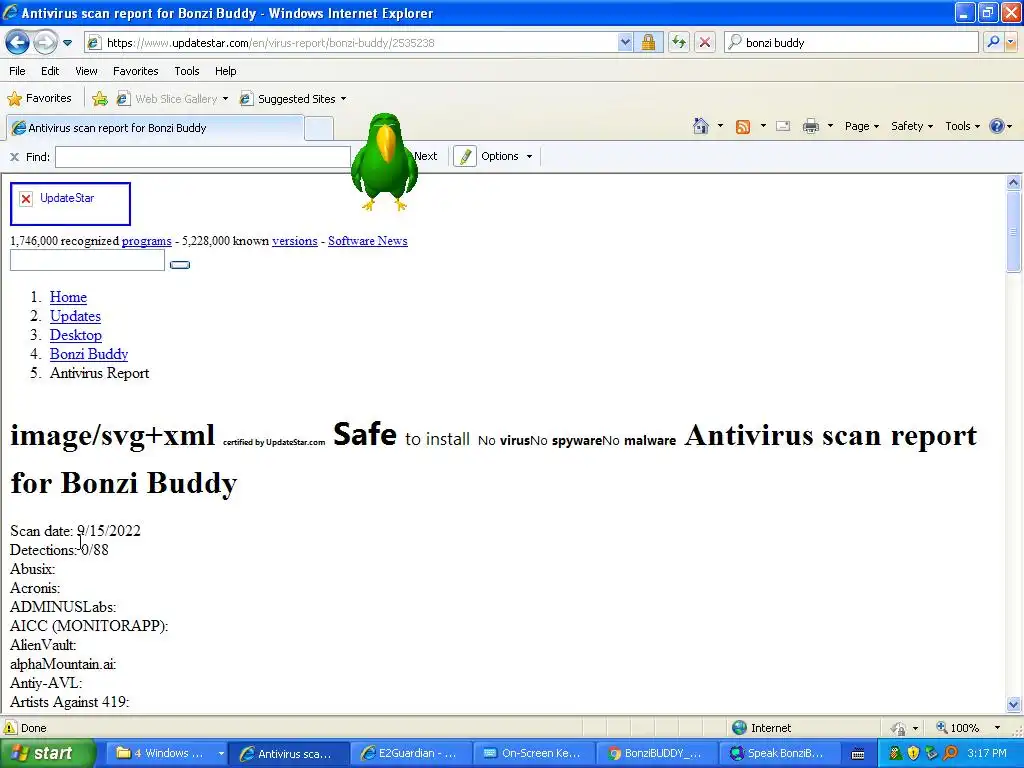
Task: Click the Print icon
Action: 810,127
